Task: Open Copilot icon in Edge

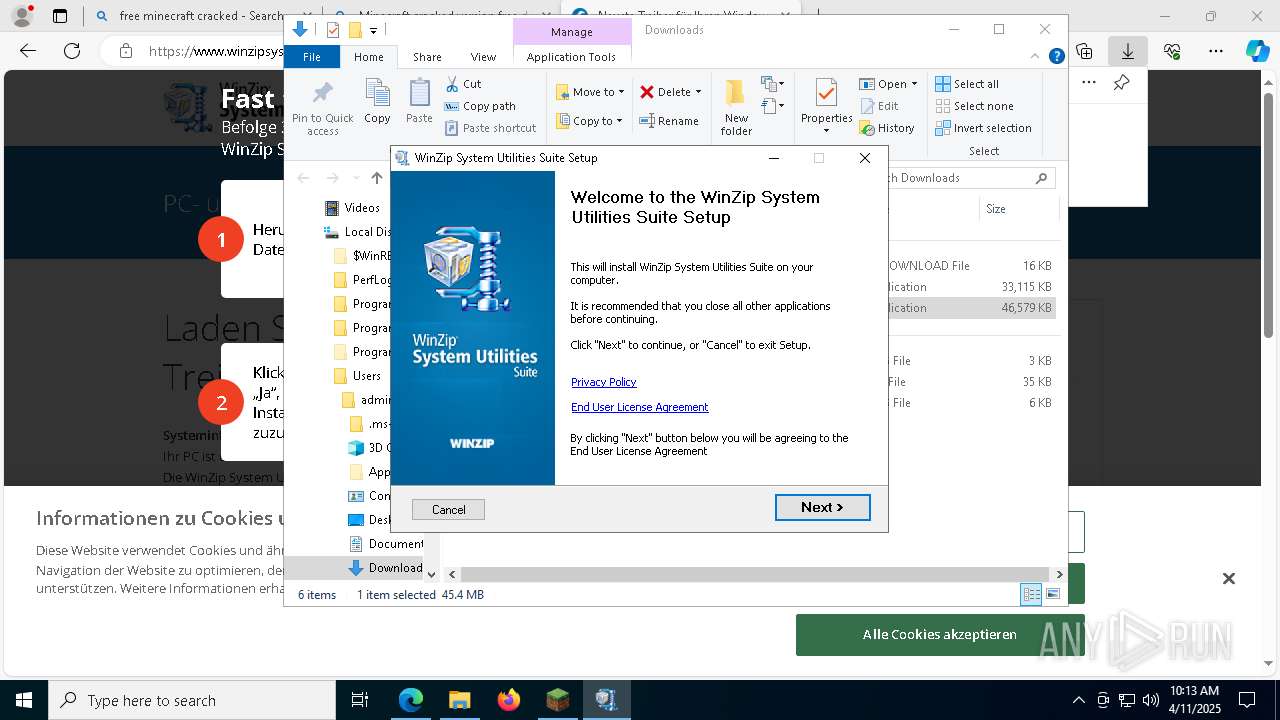Action: [x=1257, y=51]
